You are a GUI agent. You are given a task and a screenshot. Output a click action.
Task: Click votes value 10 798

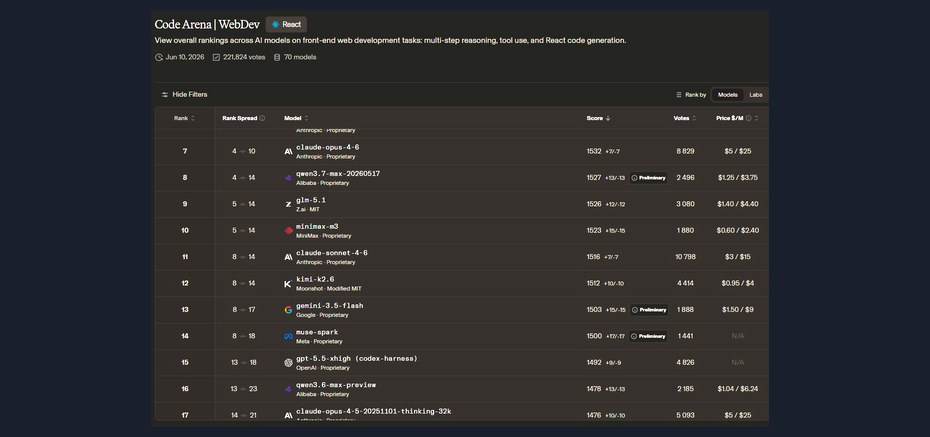click(x=685, y=257)
